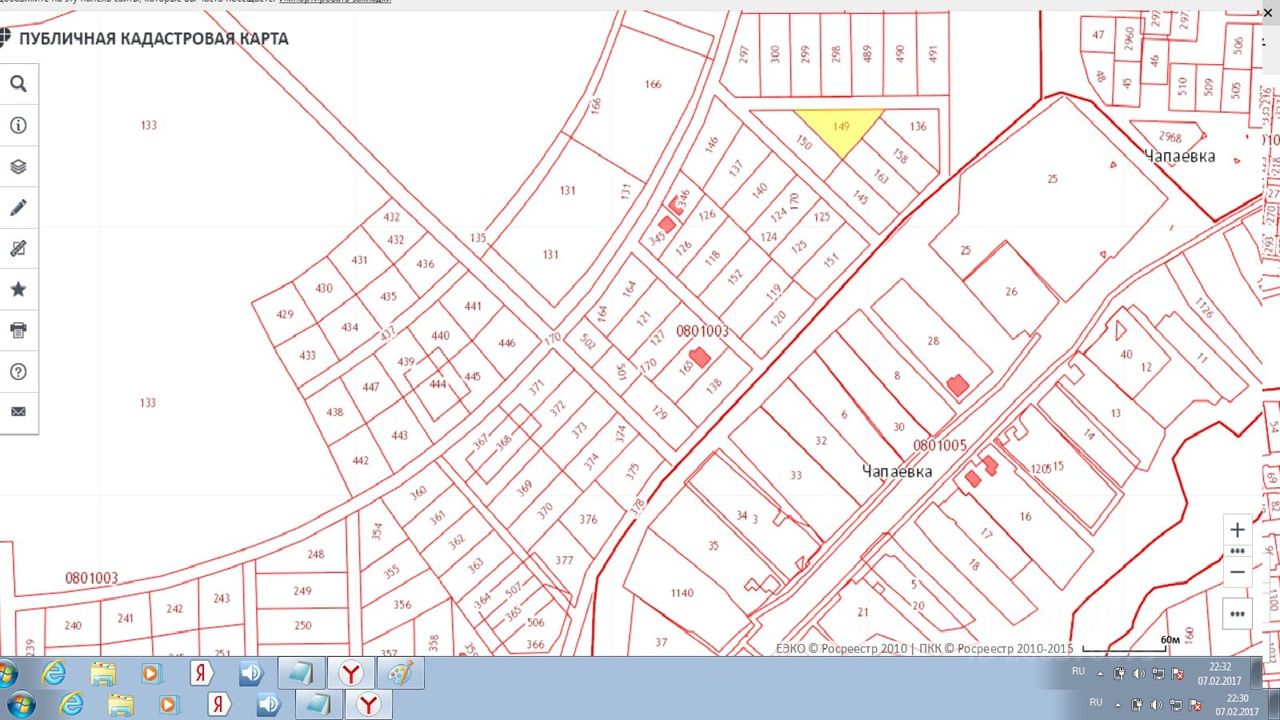Click parcel label 158
1280x720 pixels.
(899, 157)
